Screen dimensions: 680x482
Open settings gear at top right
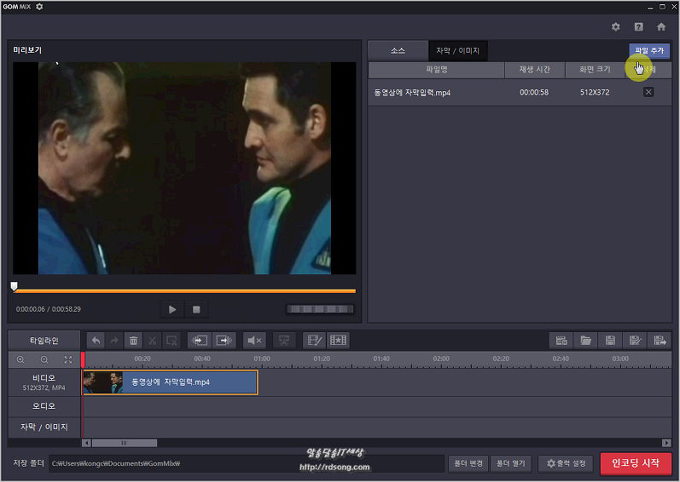pos(616,27)
